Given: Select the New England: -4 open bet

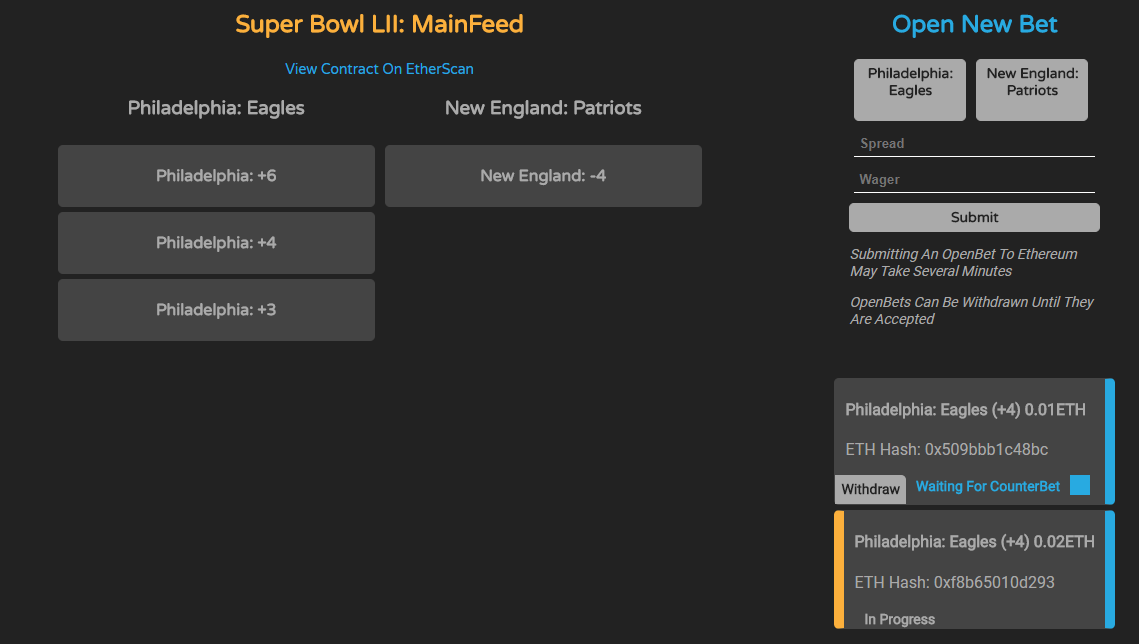Looking at the screenshot, I should [543, 176].
